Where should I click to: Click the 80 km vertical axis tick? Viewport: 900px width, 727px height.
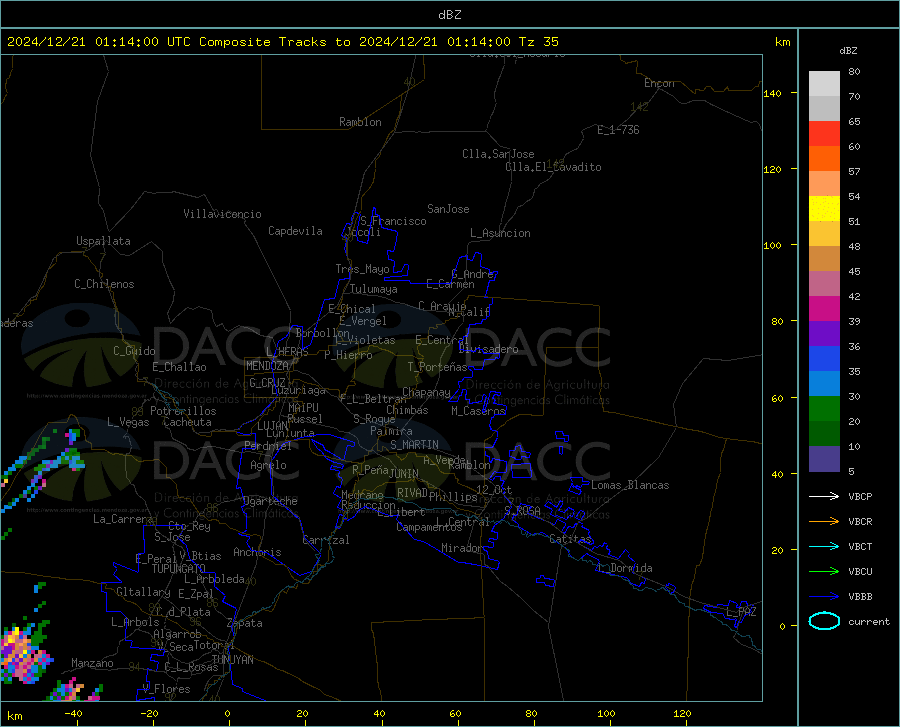coord(777,321)
